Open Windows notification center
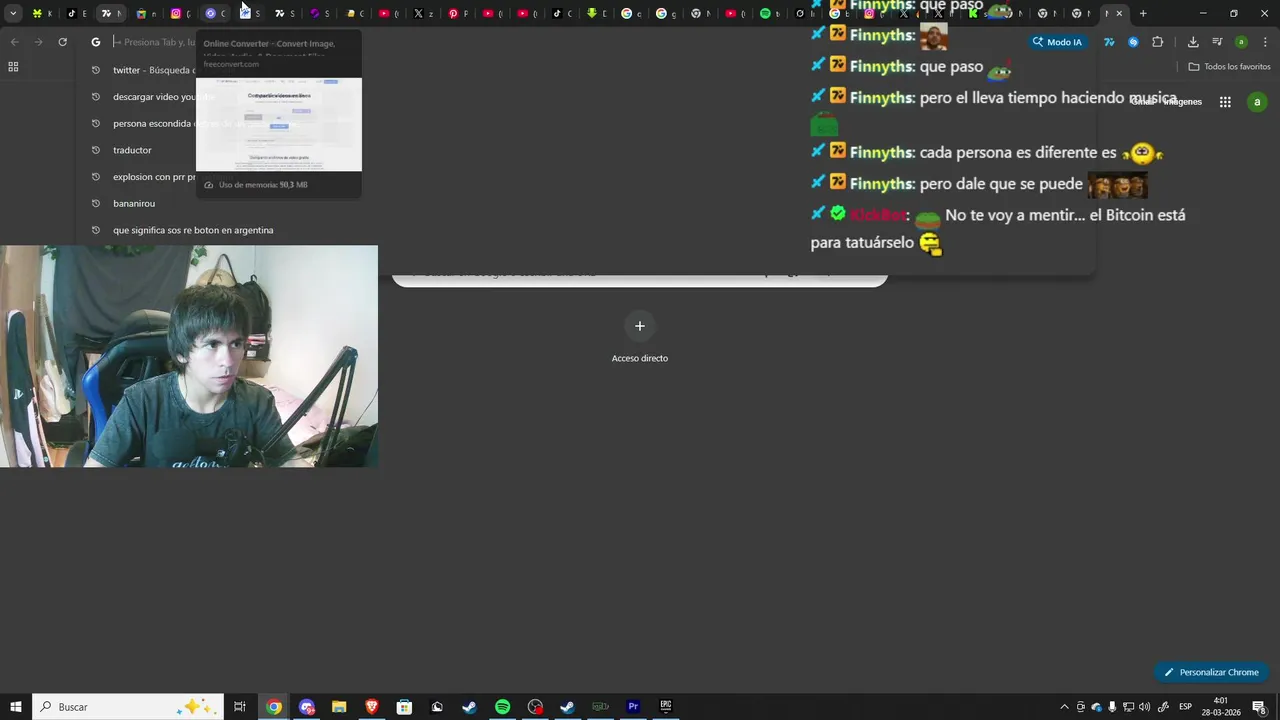The width and height of the screenshot is (1280, 720). pos(1259,707)
